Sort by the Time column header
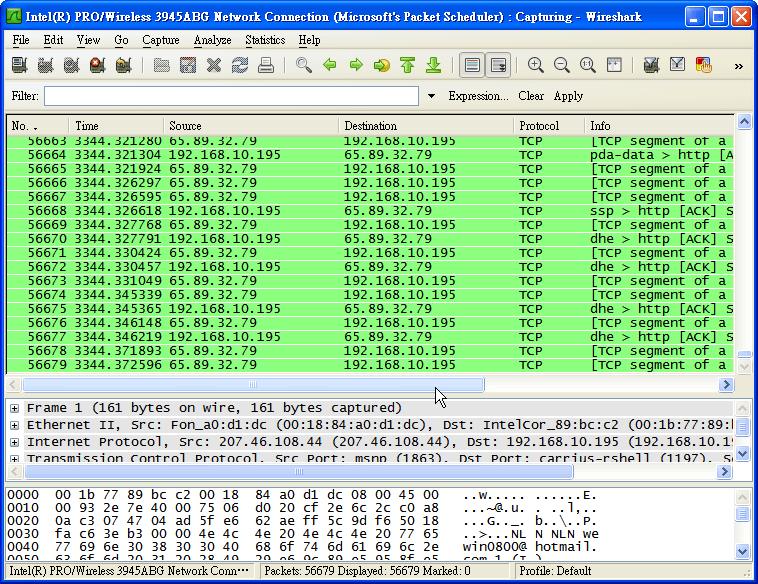758x584 pixels. coord(116,126)
